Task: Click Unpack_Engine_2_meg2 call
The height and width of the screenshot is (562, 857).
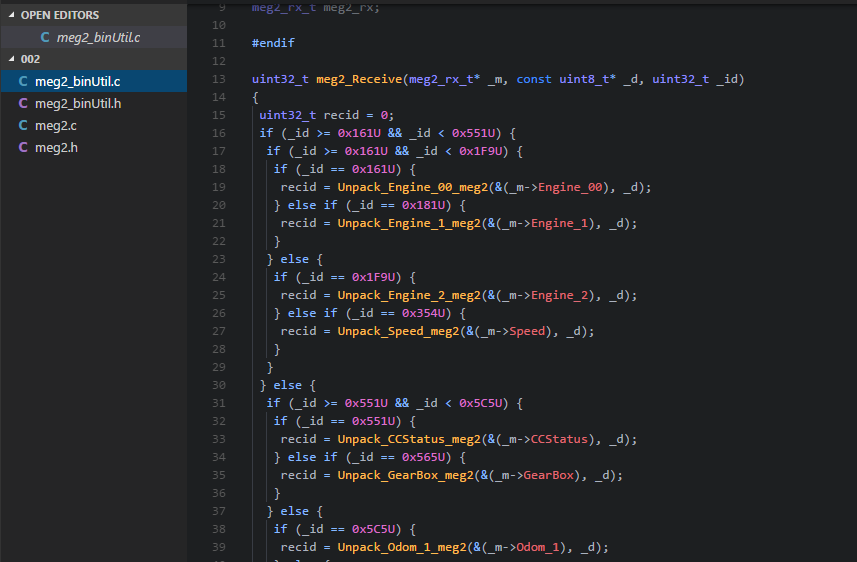Action: click(x=409, y=295)
